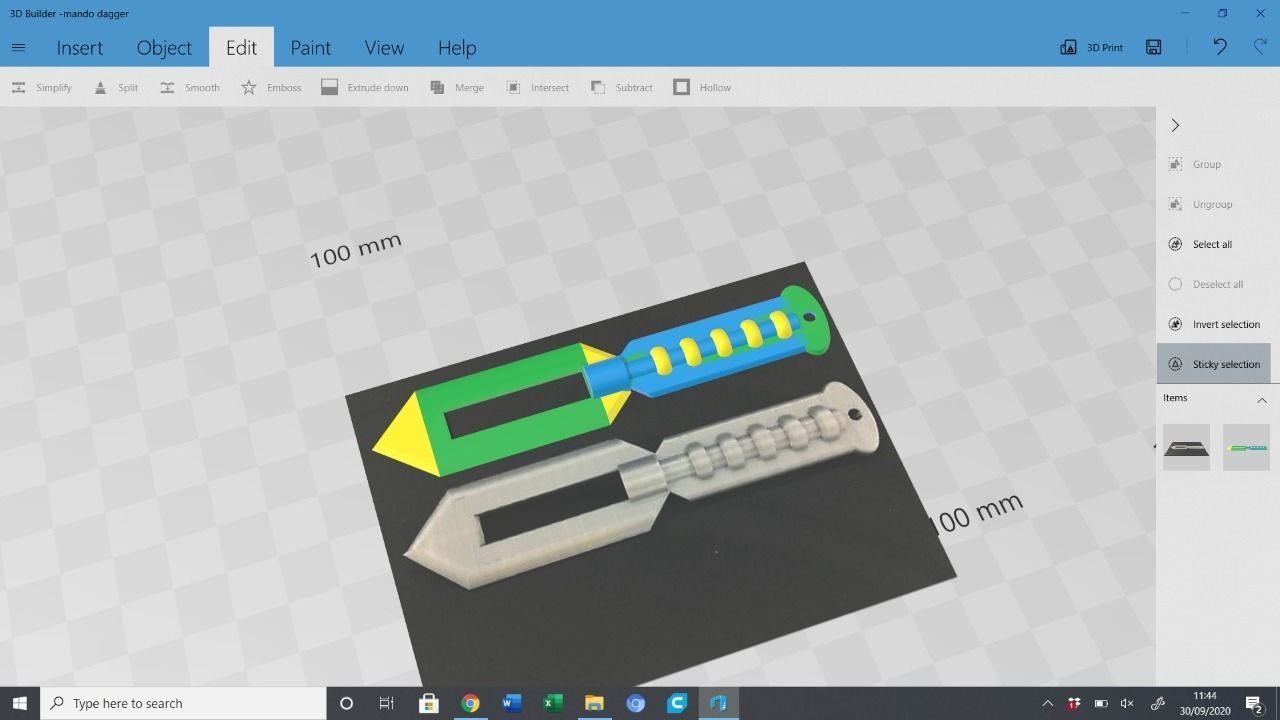Open File Explorer from taskbar

[x=594, y=703]
